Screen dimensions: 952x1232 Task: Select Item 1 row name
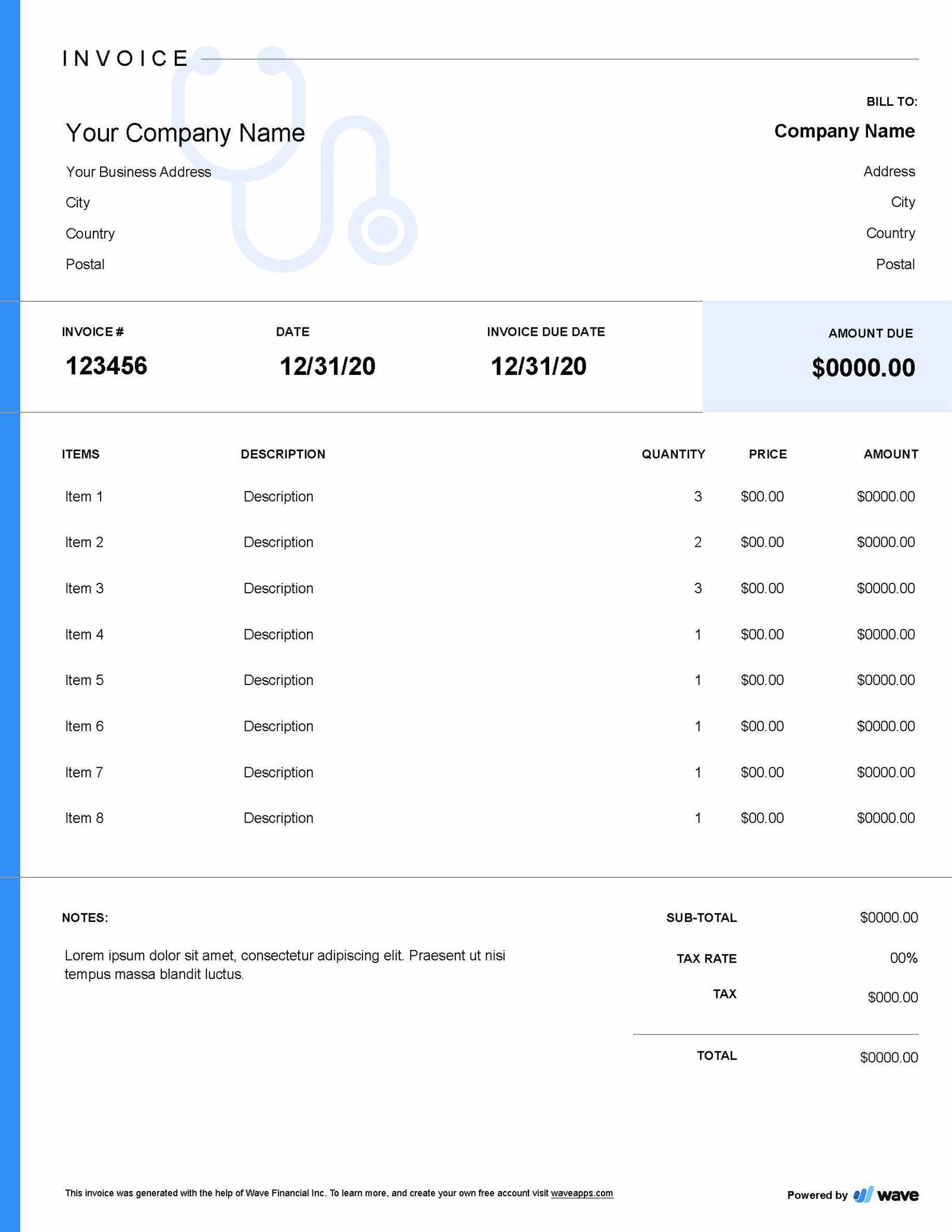(x=84, y=496)
